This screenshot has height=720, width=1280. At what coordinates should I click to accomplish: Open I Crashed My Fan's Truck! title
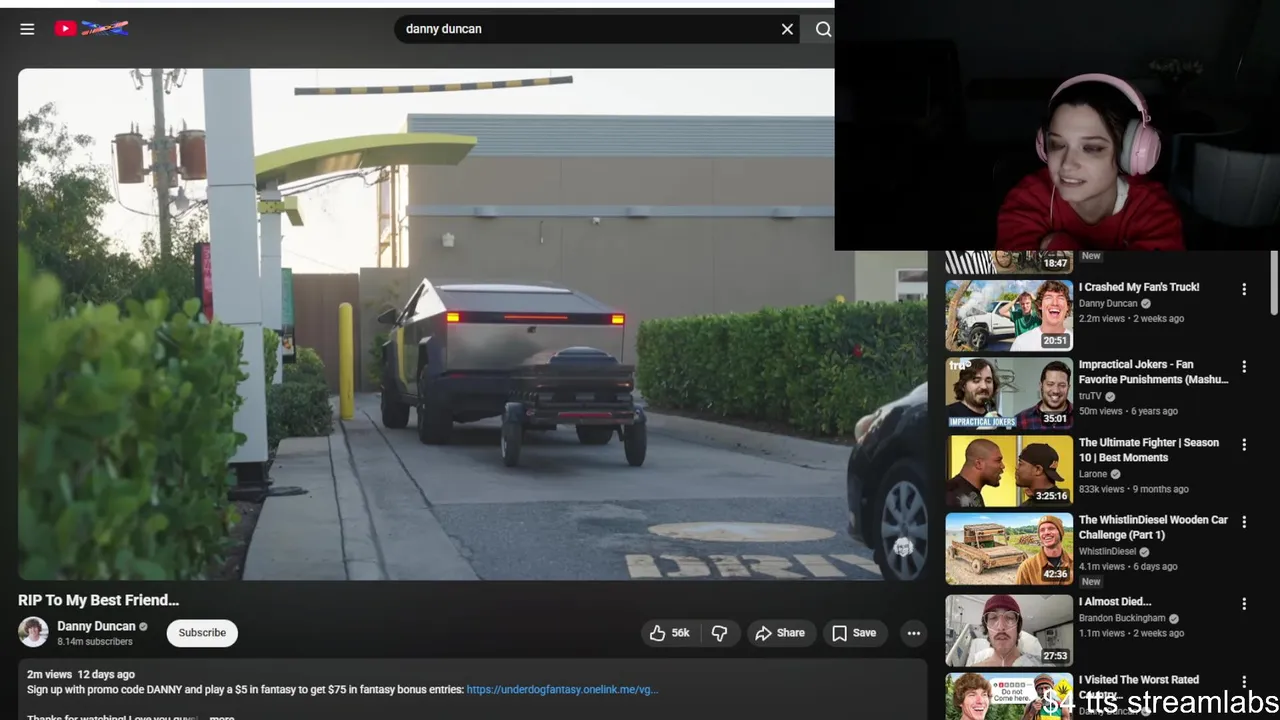click(1139, 287)
